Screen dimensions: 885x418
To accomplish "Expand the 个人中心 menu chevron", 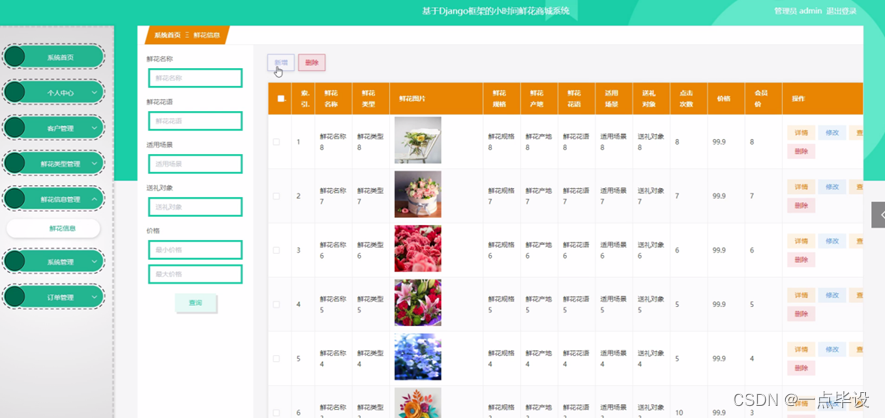I will pyautogui.click(x=94, y=93).
